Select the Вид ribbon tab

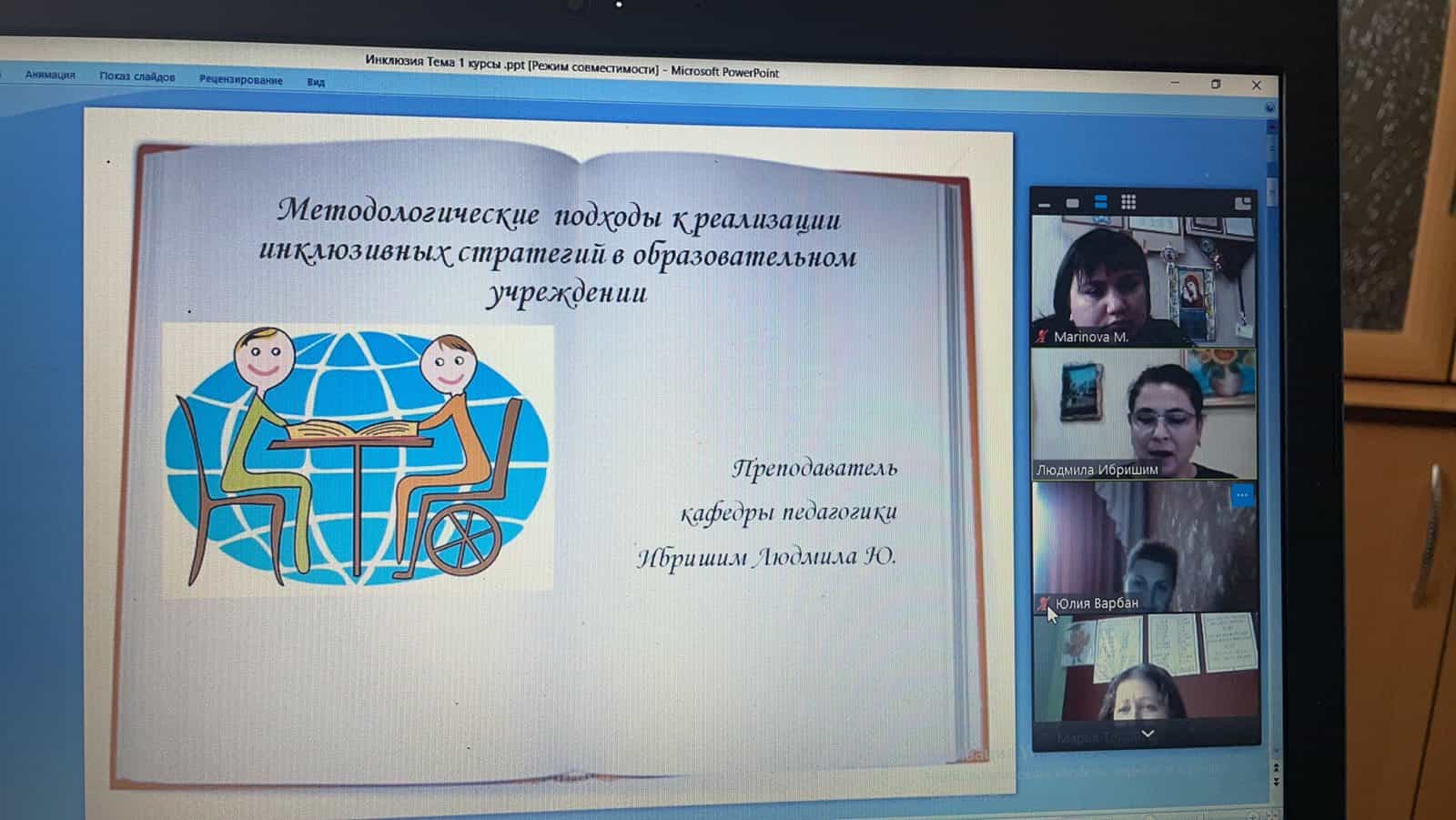(316, 82)
